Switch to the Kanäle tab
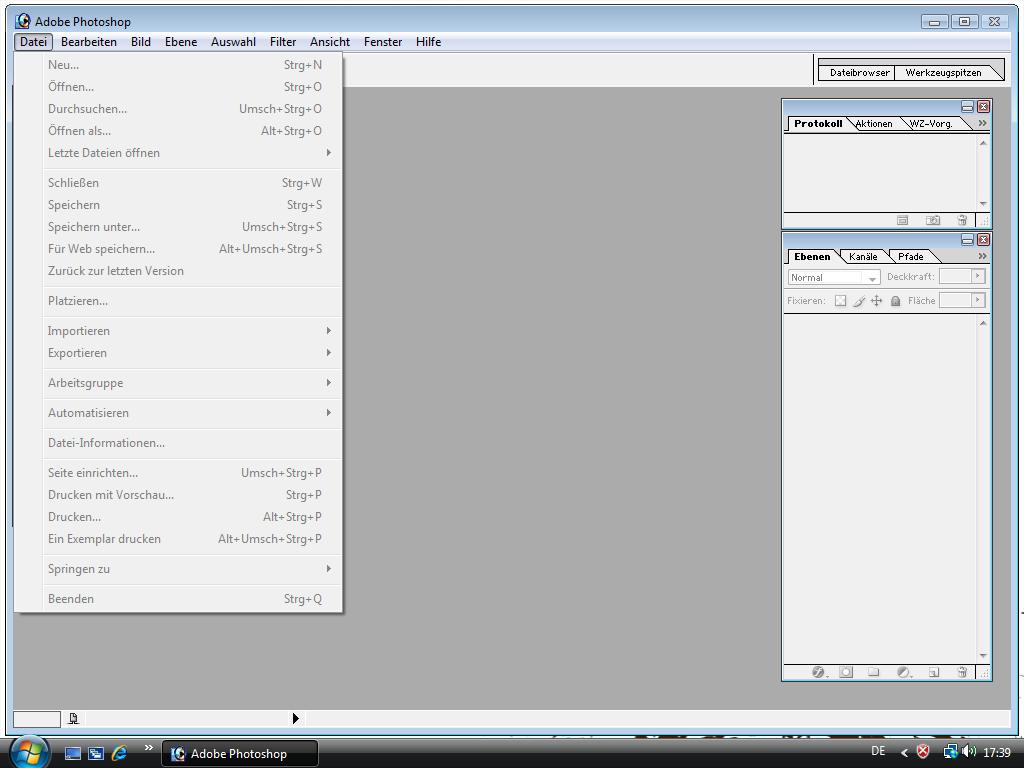This screenshot has width=1024, height=768. tap(863, 257)
